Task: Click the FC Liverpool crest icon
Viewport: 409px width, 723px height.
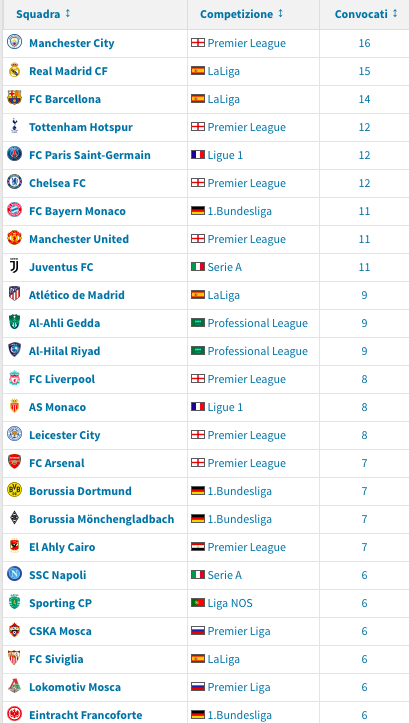Action: point(14,379)
